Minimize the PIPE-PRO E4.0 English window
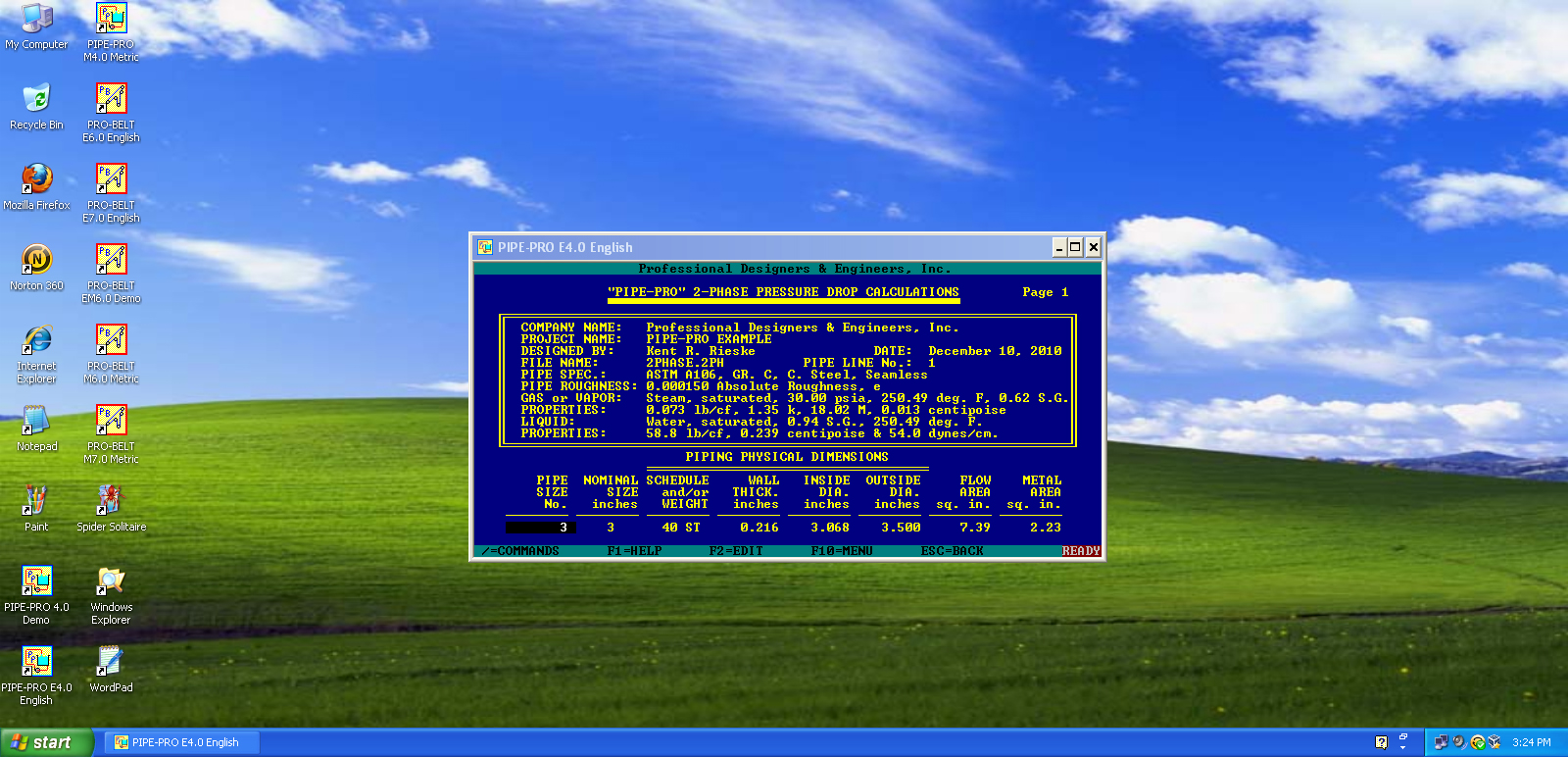Screen dimensions: 1568x757 (1059, 247)
